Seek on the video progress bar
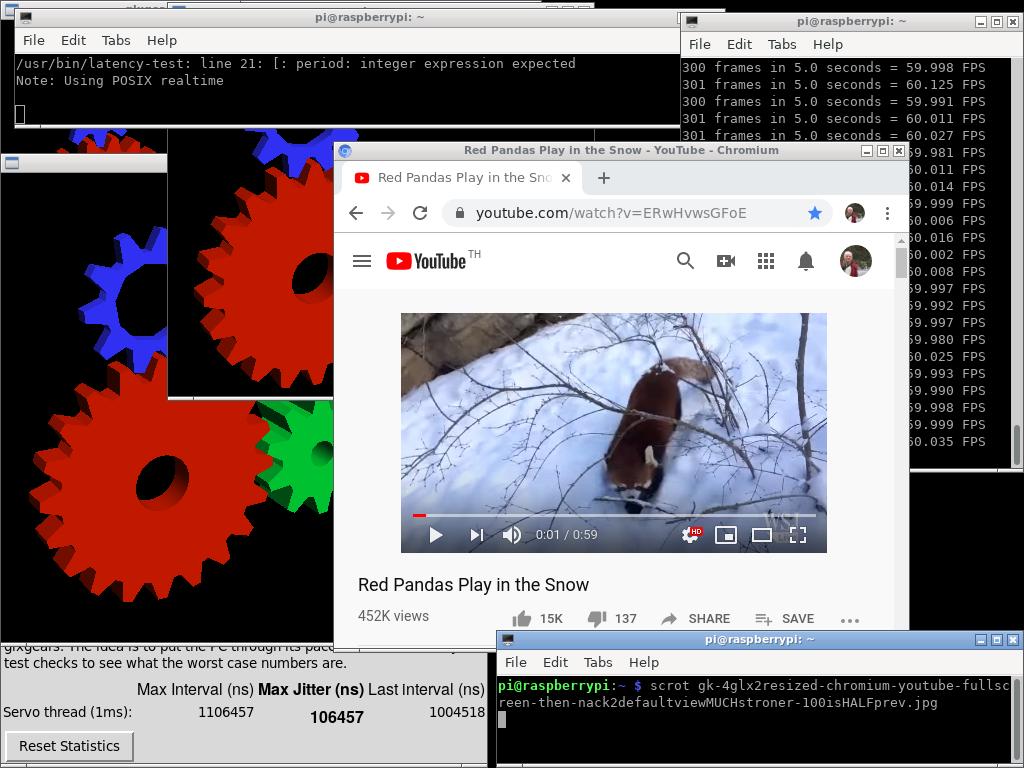The height and width of the screenshot is (768, 1024). tap(614, 515)
